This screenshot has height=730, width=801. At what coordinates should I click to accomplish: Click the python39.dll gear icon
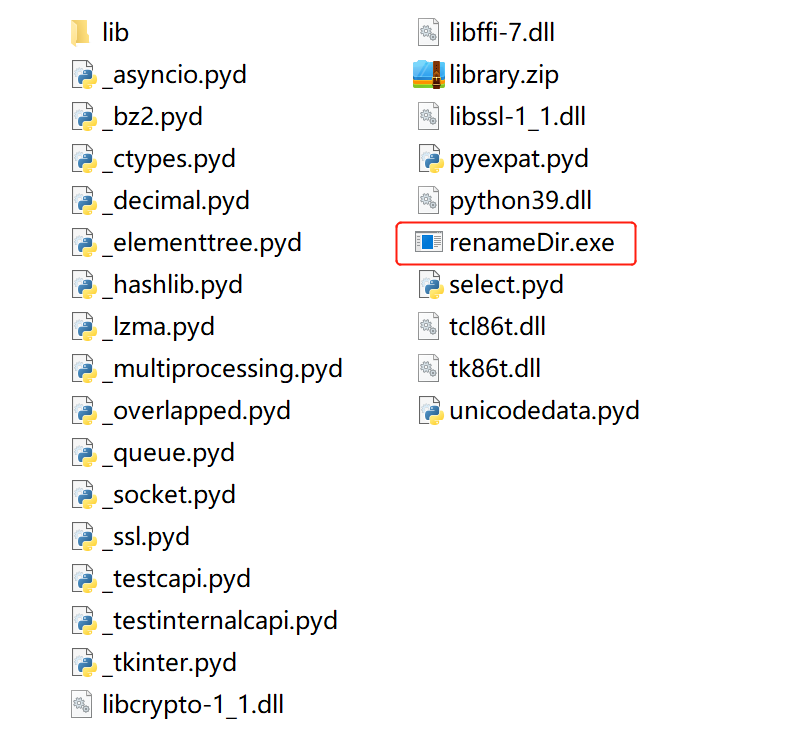click(x=429, y=201)
